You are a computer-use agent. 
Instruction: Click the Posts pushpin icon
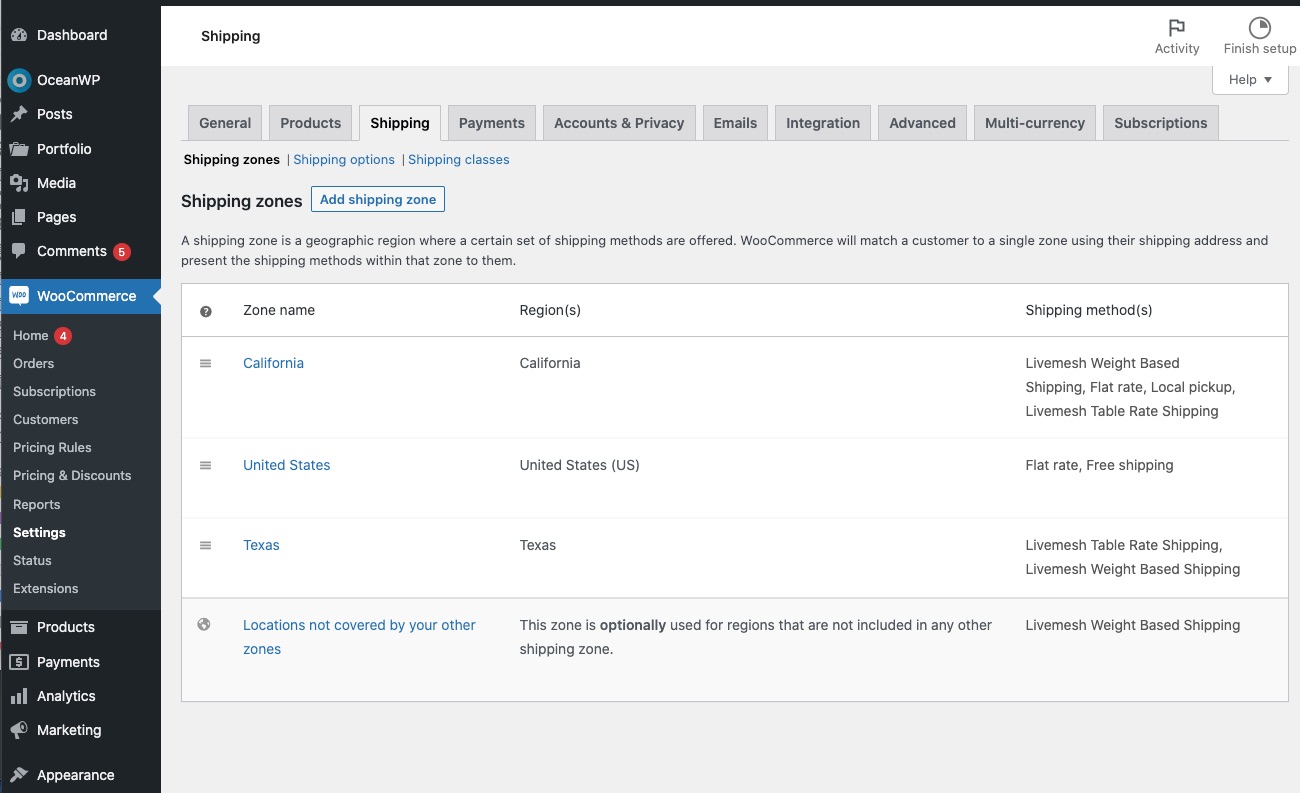click(19, 114)
